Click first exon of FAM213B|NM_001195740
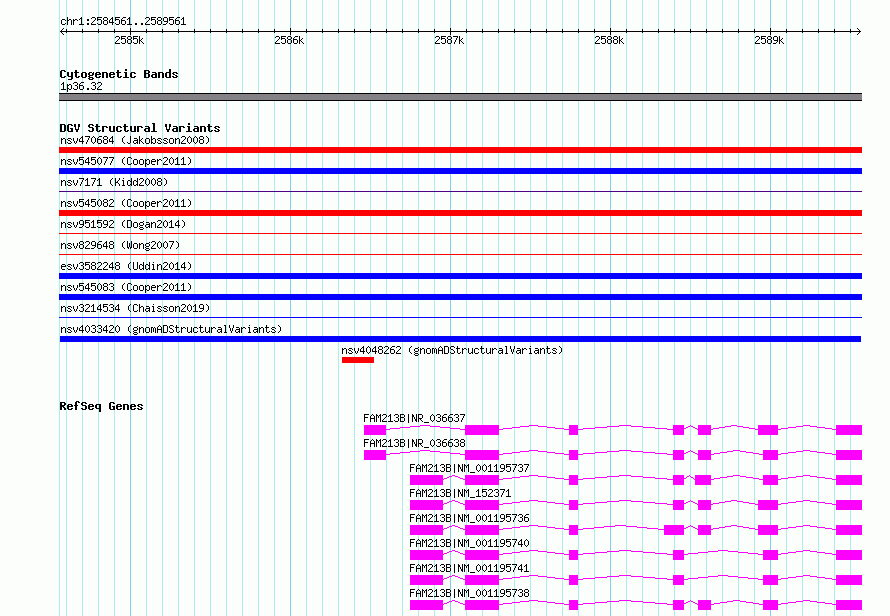Screen dimensions: 890x616 click(x=426, y=555)
